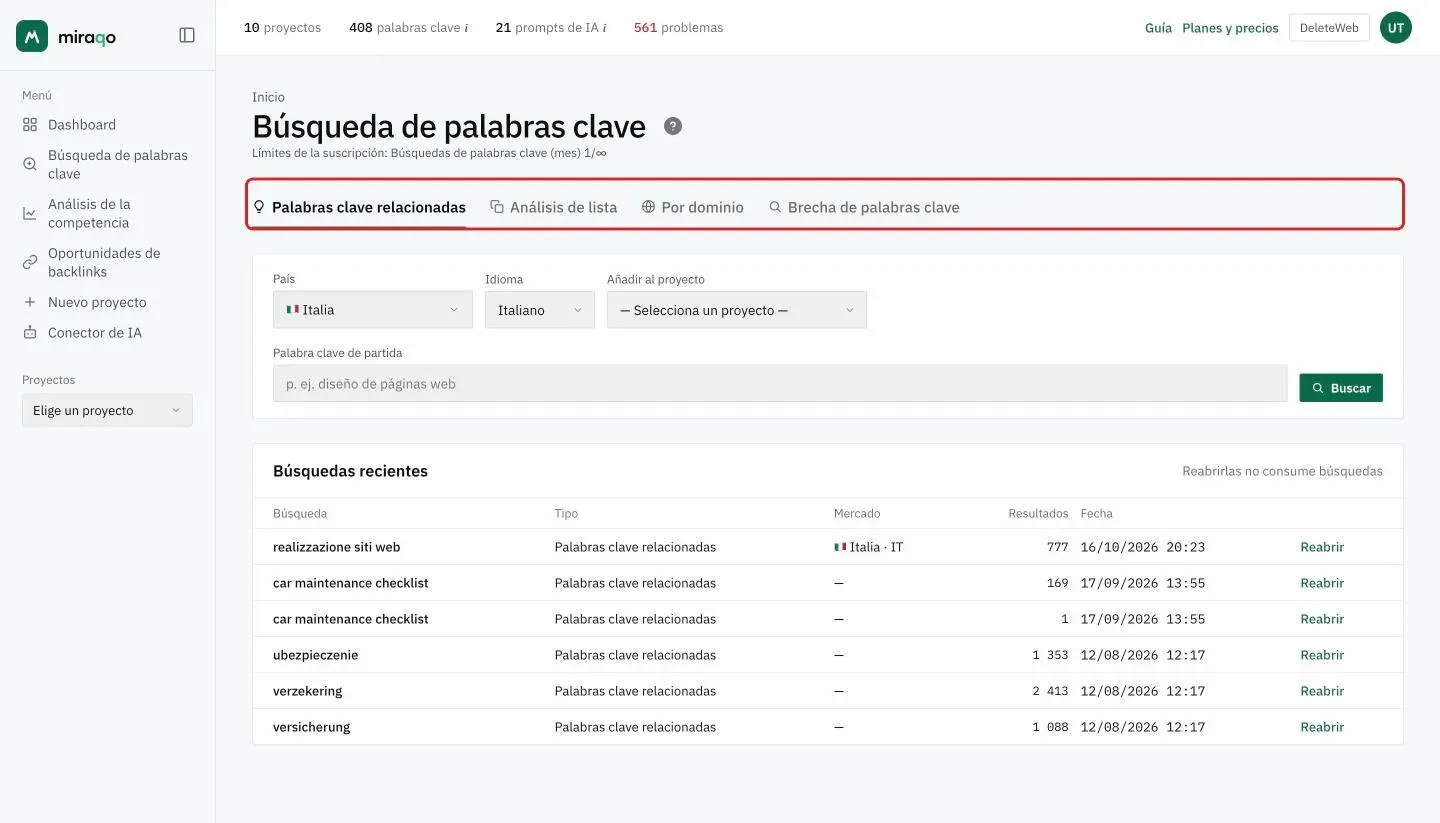Open the Idioma dropdown showing Italiano
1440x823 pixels.
coord(540,310)
